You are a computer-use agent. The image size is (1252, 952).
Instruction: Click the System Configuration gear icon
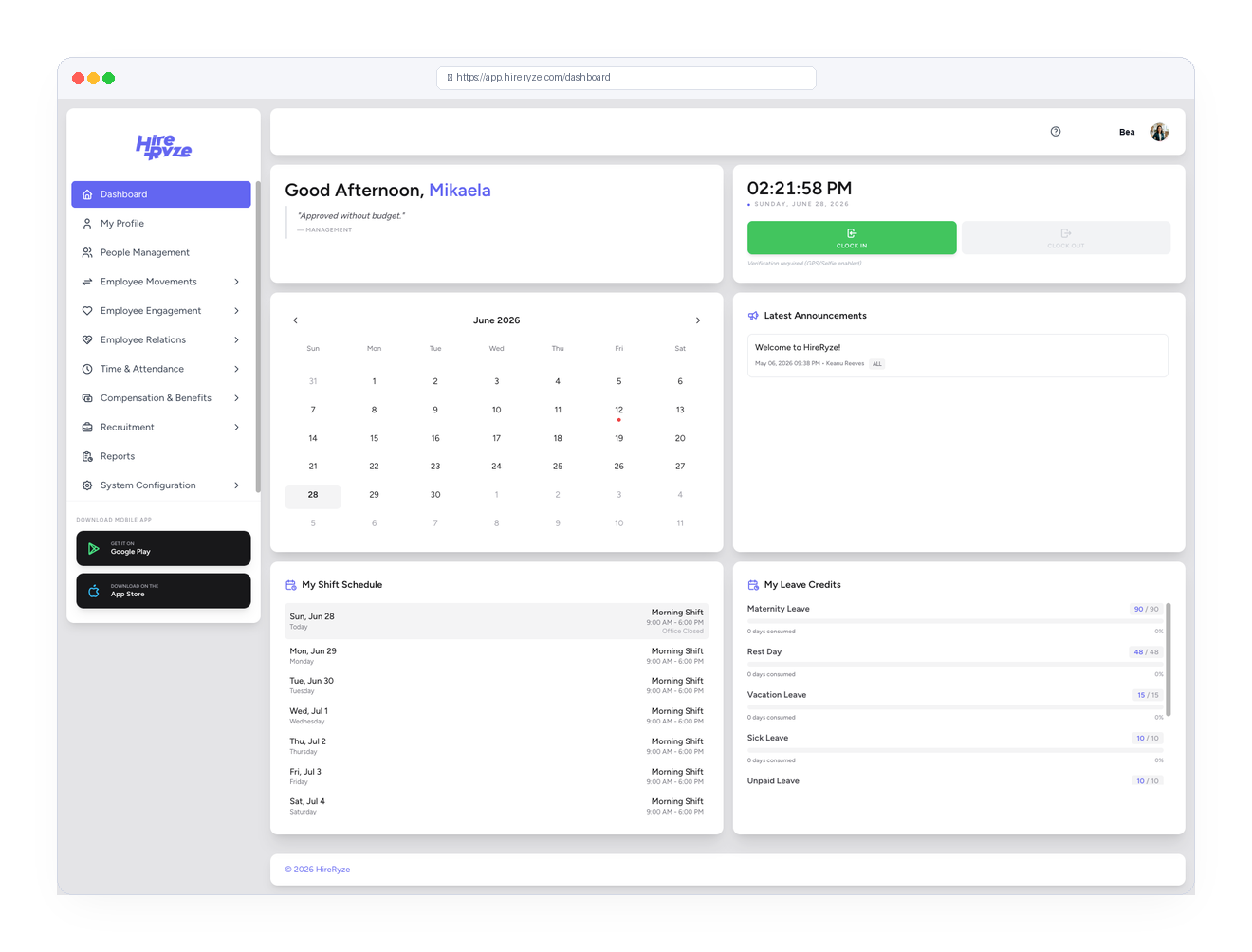[x=87, y=485]
